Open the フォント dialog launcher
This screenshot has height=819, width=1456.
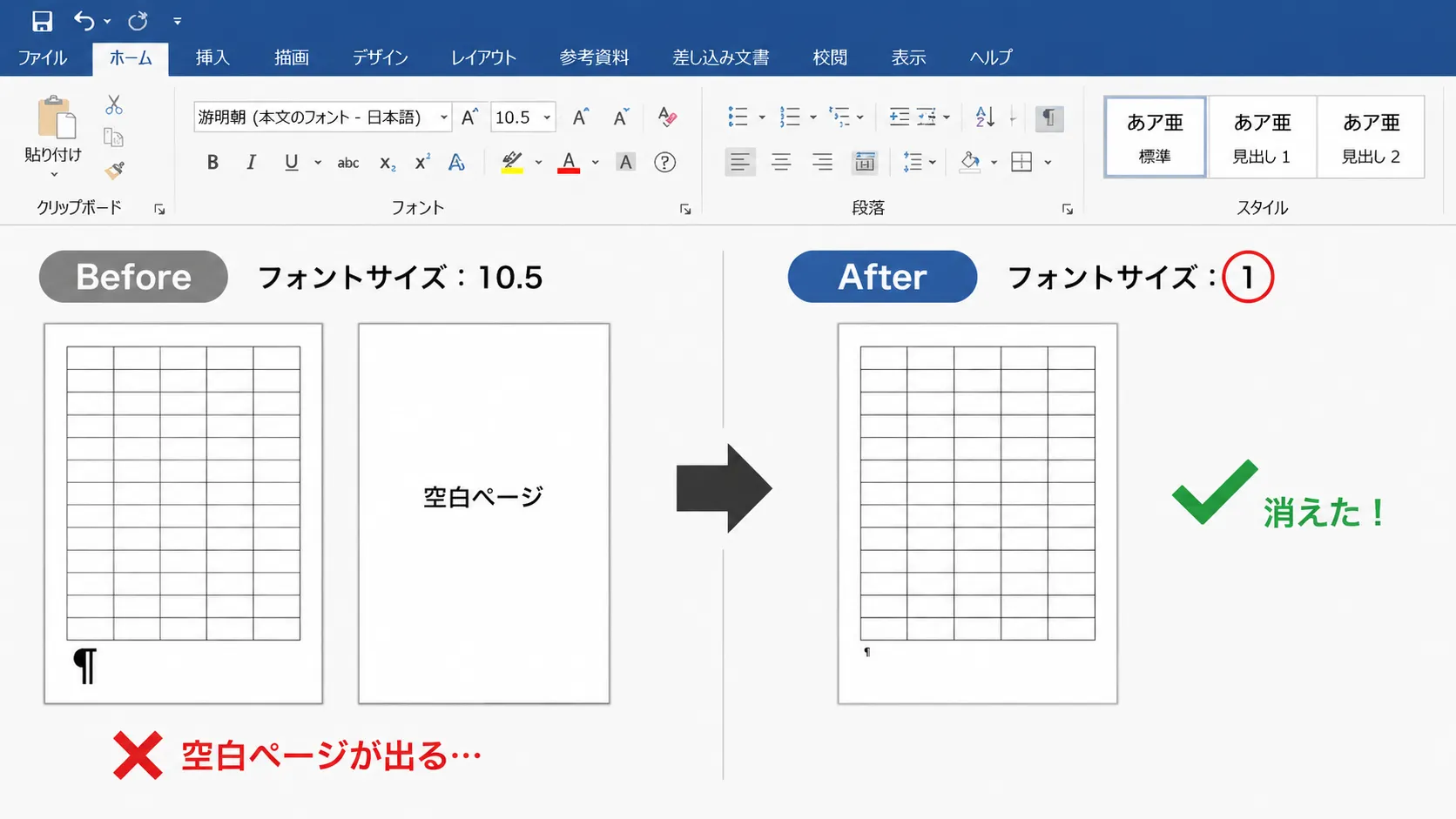(x=685, y=209)
